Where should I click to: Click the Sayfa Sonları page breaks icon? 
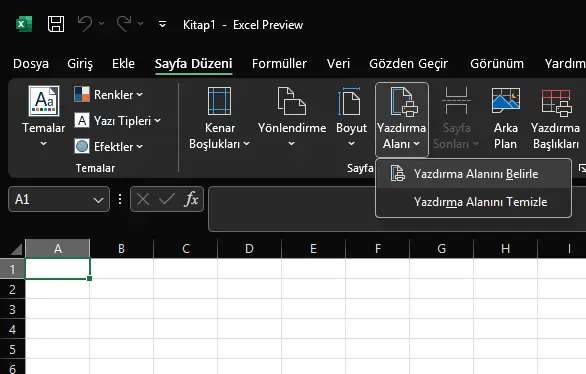456,101
